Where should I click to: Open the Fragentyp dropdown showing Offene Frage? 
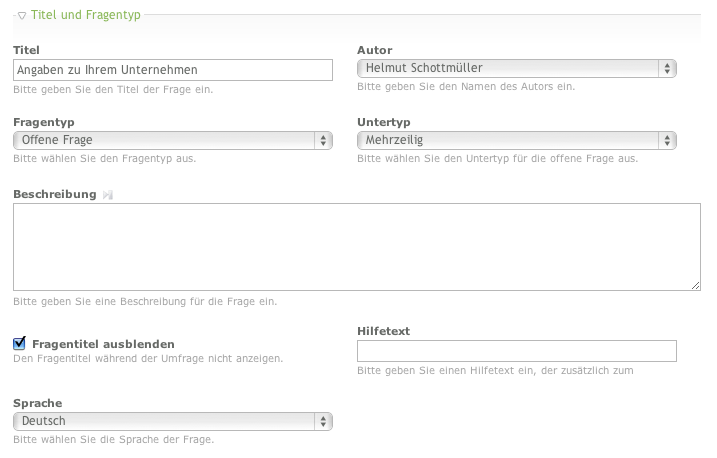pyautogui.click(x=172, y=140)
